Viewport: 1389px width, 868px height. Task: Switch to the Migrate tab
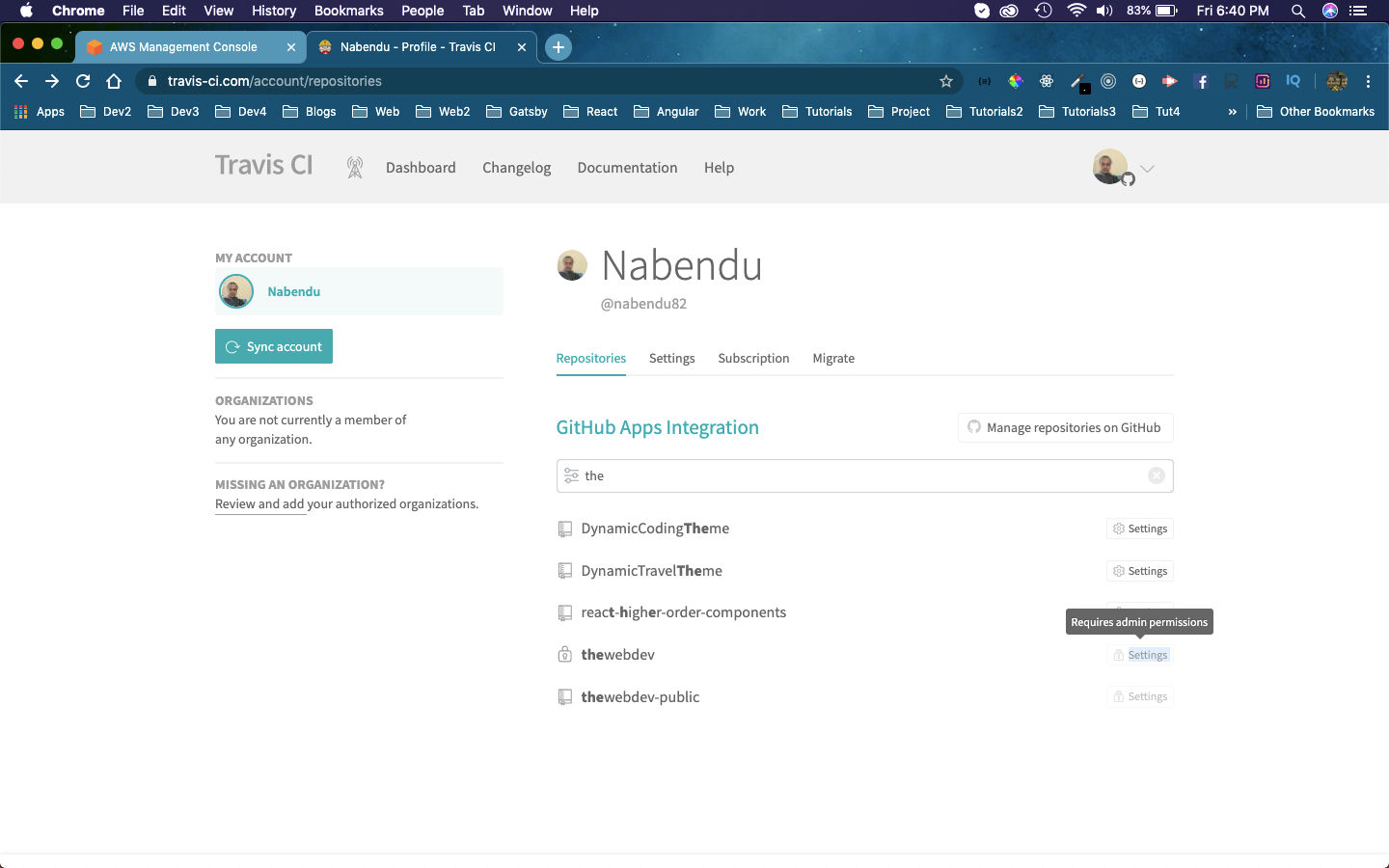(x=833, y=358)
